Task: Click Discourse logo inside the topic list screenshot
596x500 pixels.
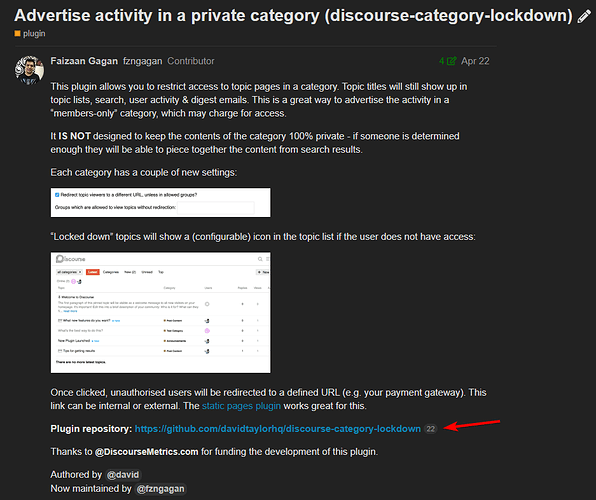Action: [x=71, y=259]
